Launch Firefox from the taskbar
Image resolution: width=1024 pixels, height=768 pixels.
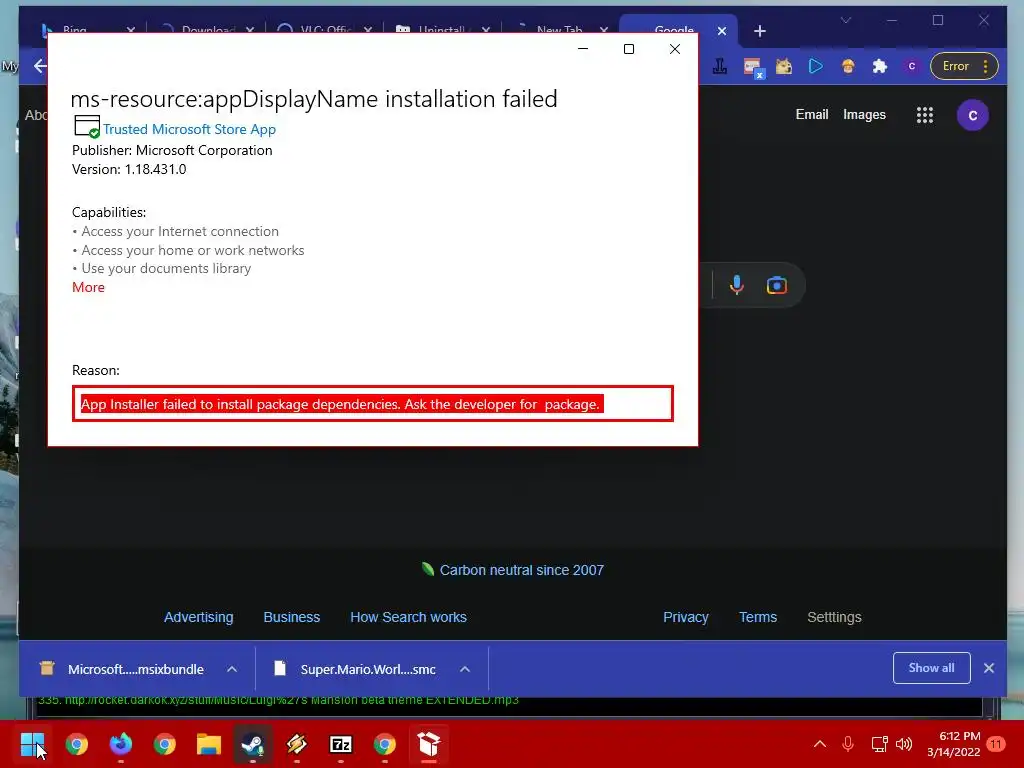coord(121,744)
